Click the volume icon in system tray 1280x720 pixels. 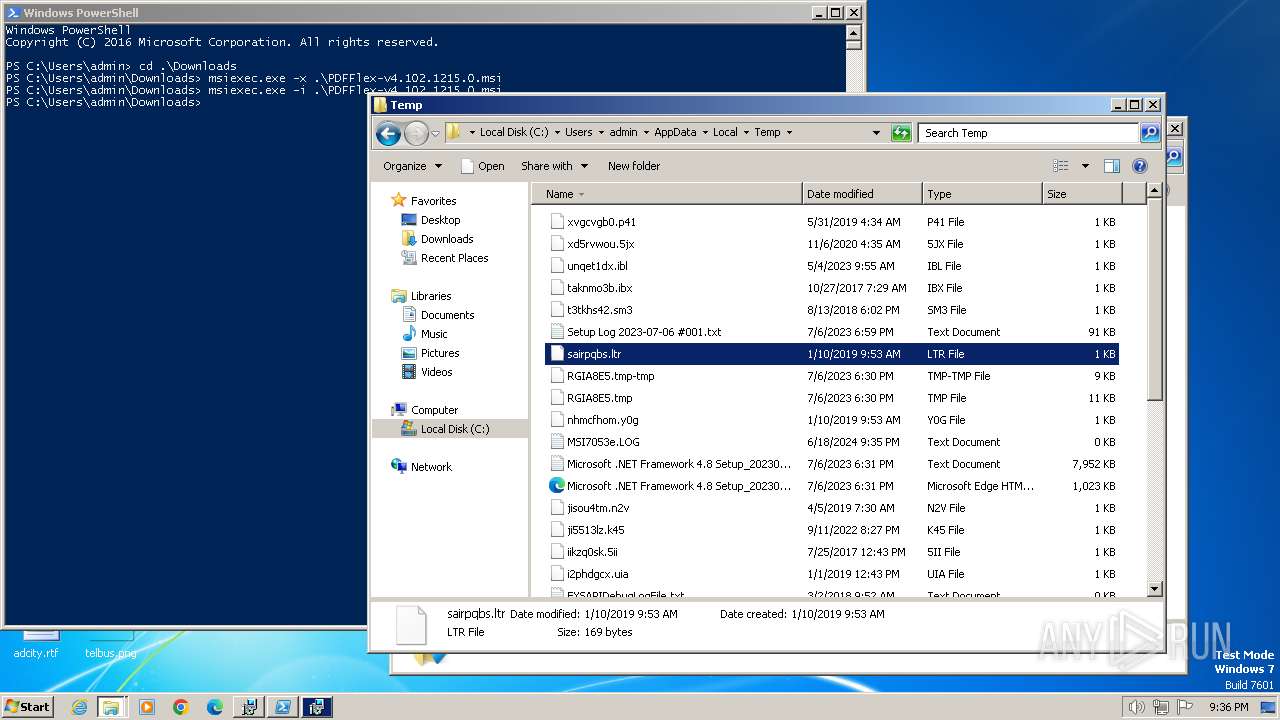point(1136,707)
